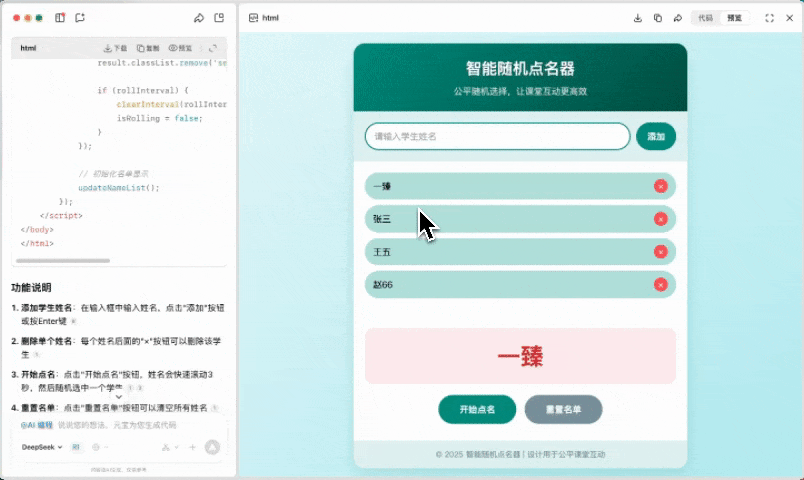Expand the code block view

[213, 48]
